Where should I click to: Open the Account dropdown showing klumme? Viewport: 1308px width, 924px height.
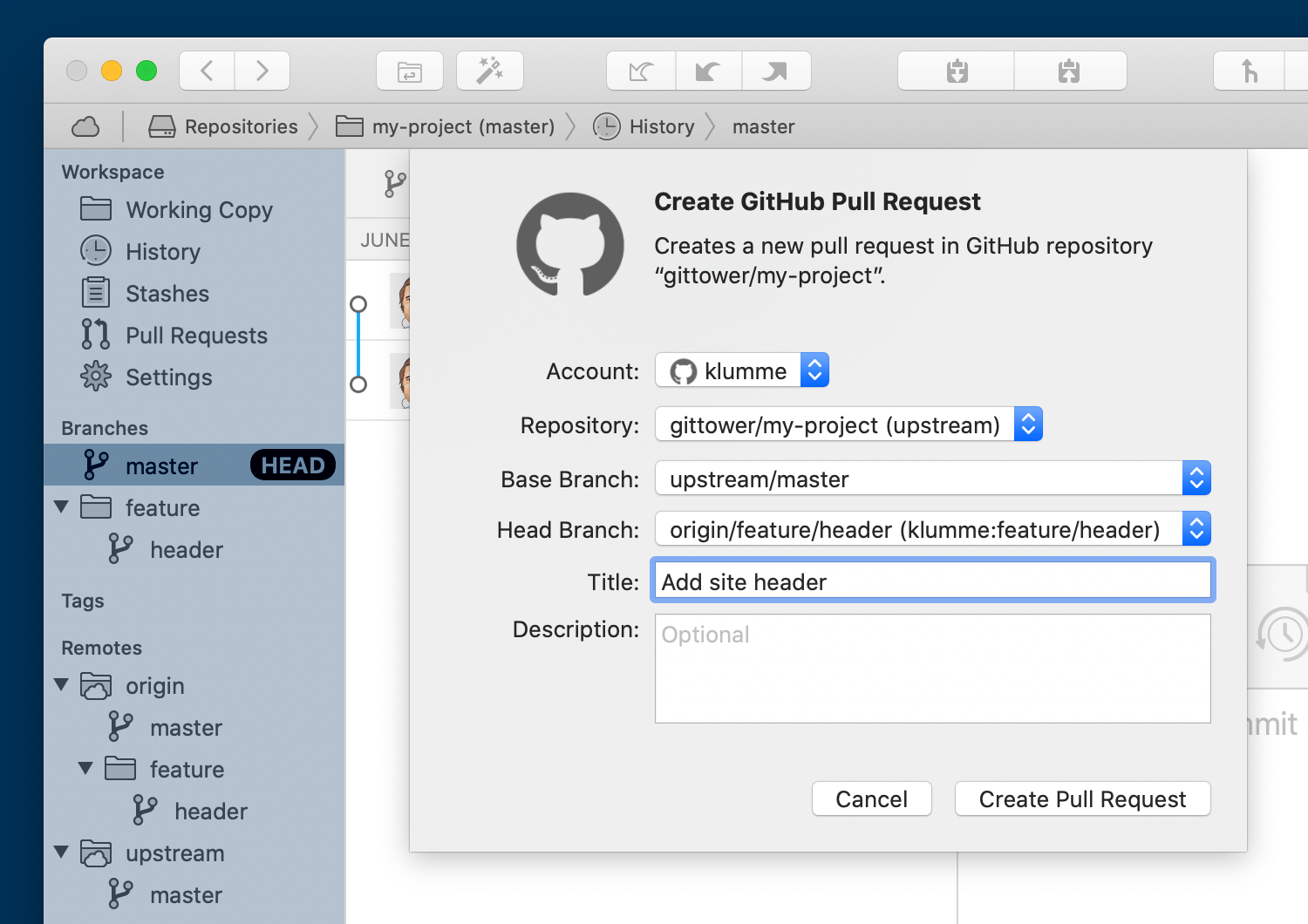pyautogui.click(x=814, y=370)
